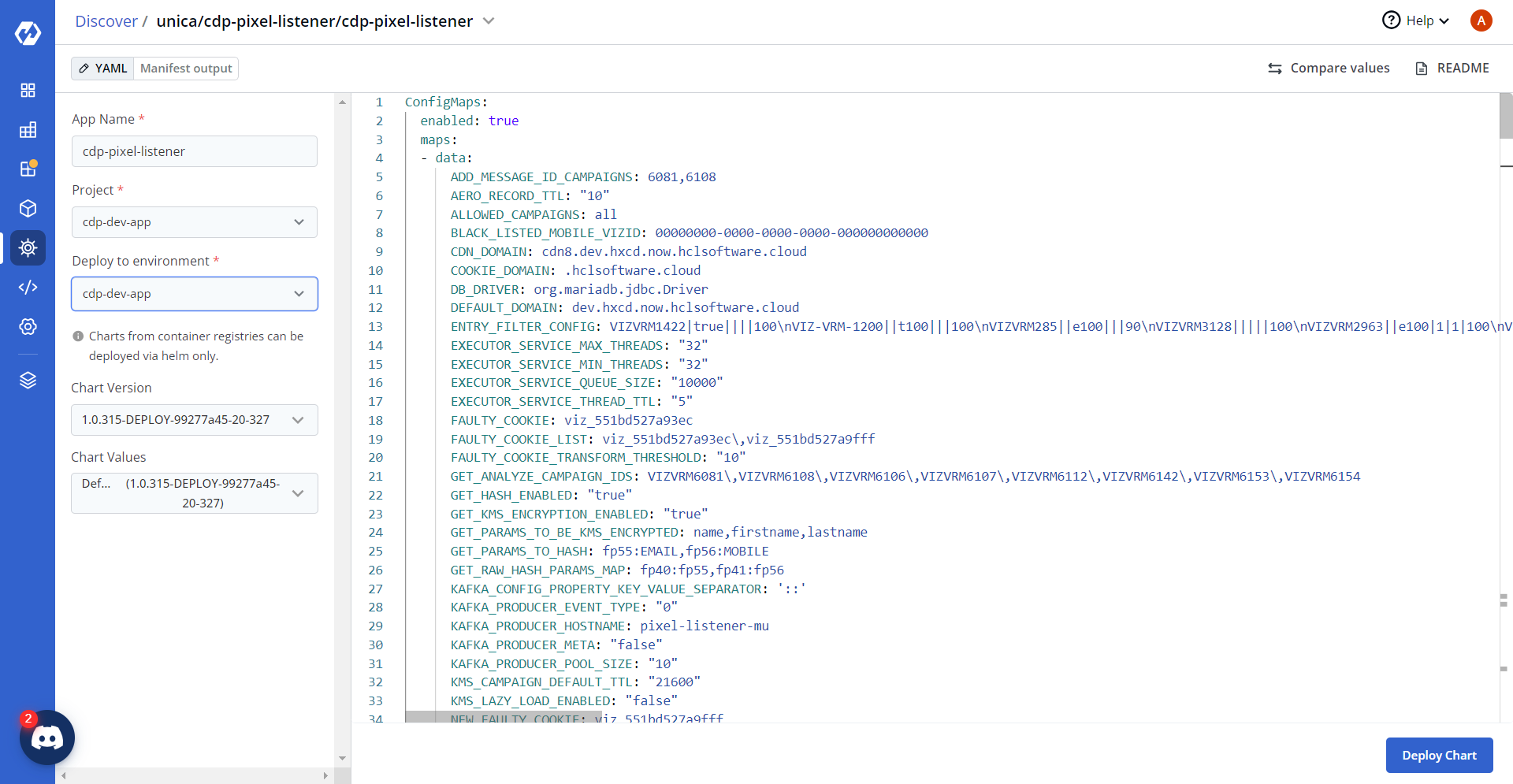Open the Help menu
Viewport: 1513px width, 784px height.
click(1416, 20)
